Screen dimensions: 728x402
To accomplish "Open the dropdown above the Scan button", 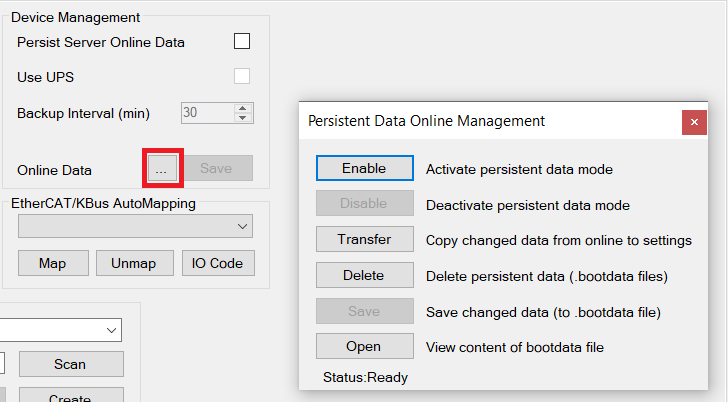I will click(60, 330).
